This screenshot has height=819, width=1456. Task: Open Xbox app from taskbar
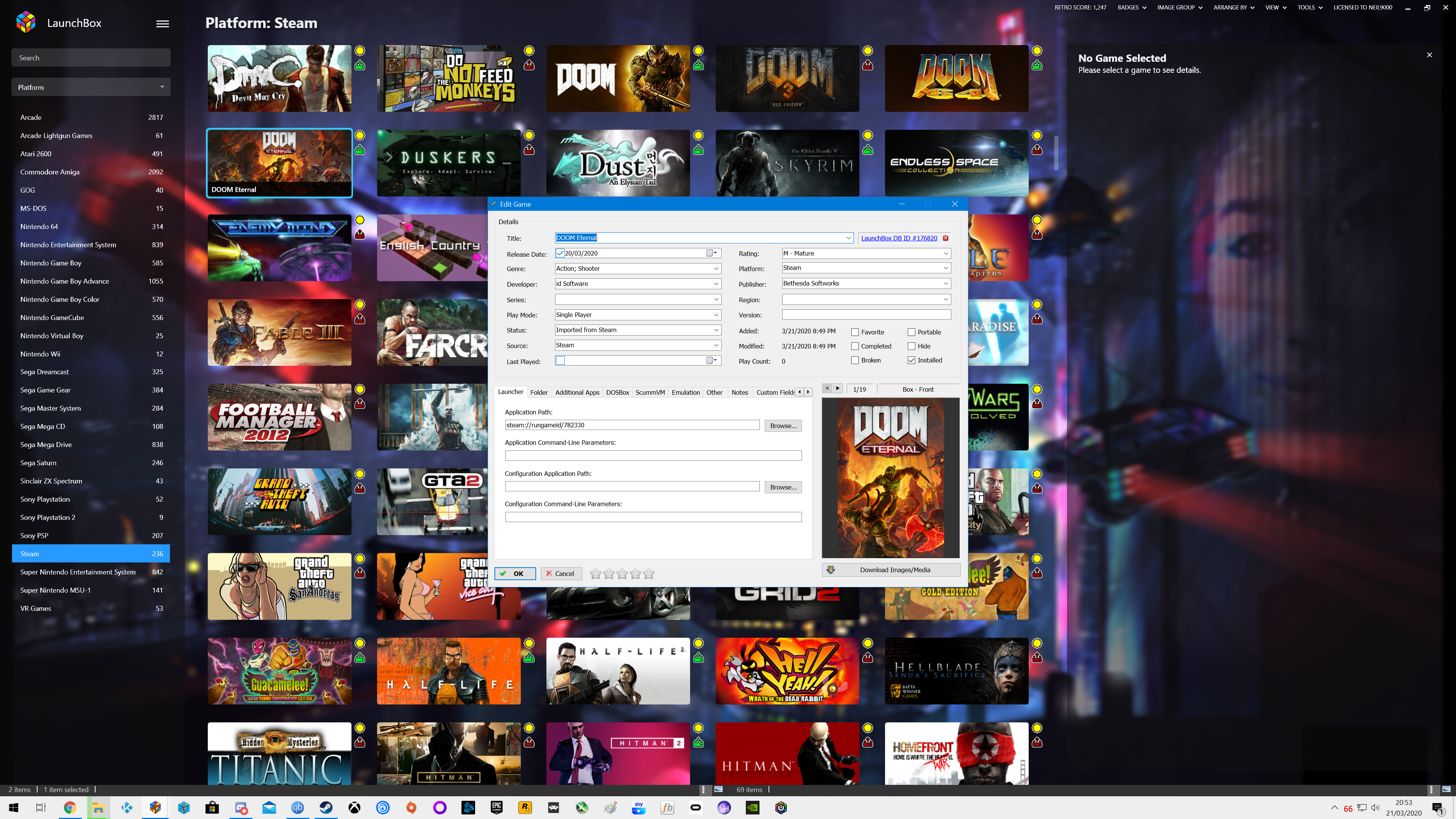tap(355, 808)
